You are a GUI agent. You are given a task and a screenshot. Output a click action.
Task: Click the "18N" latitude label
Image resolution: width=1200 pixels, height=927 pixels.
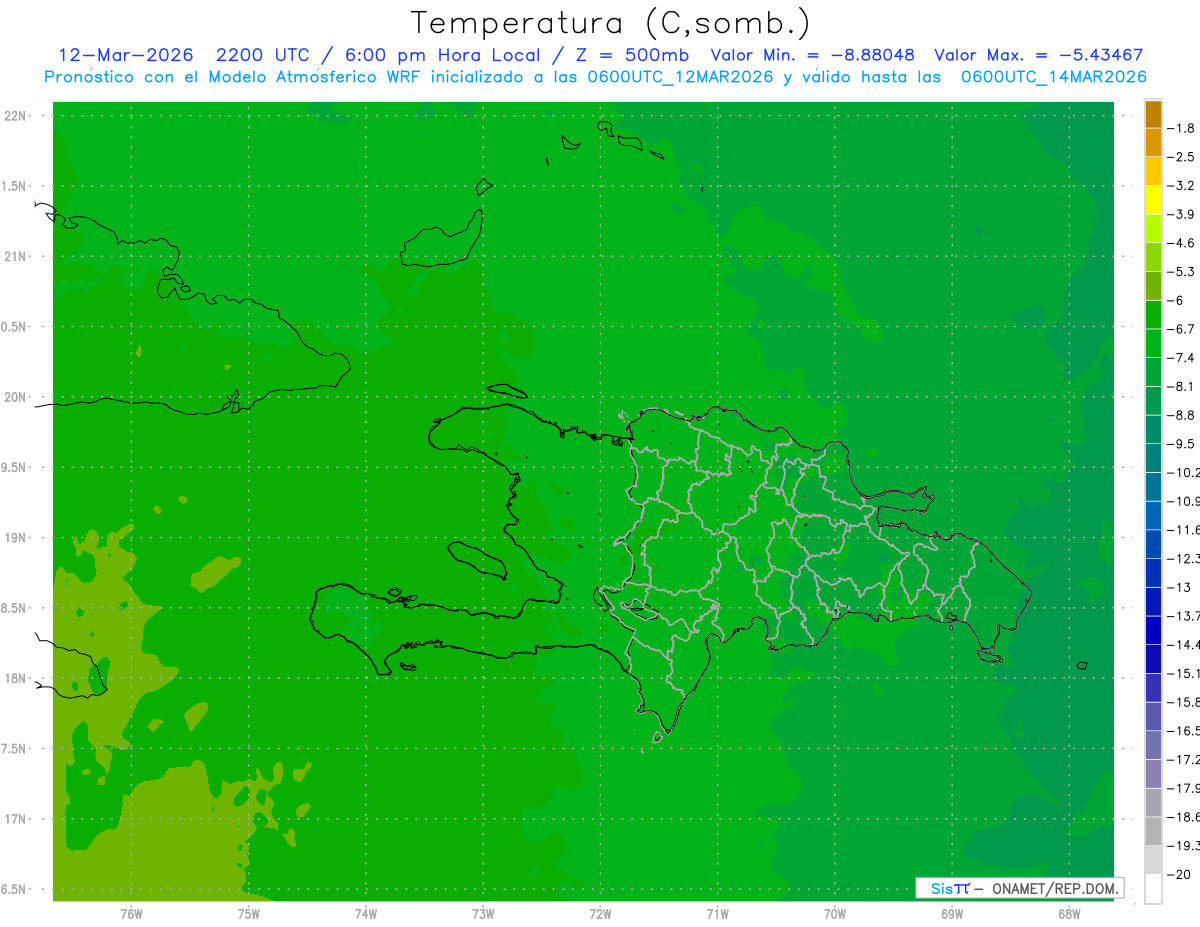[15, 678]
